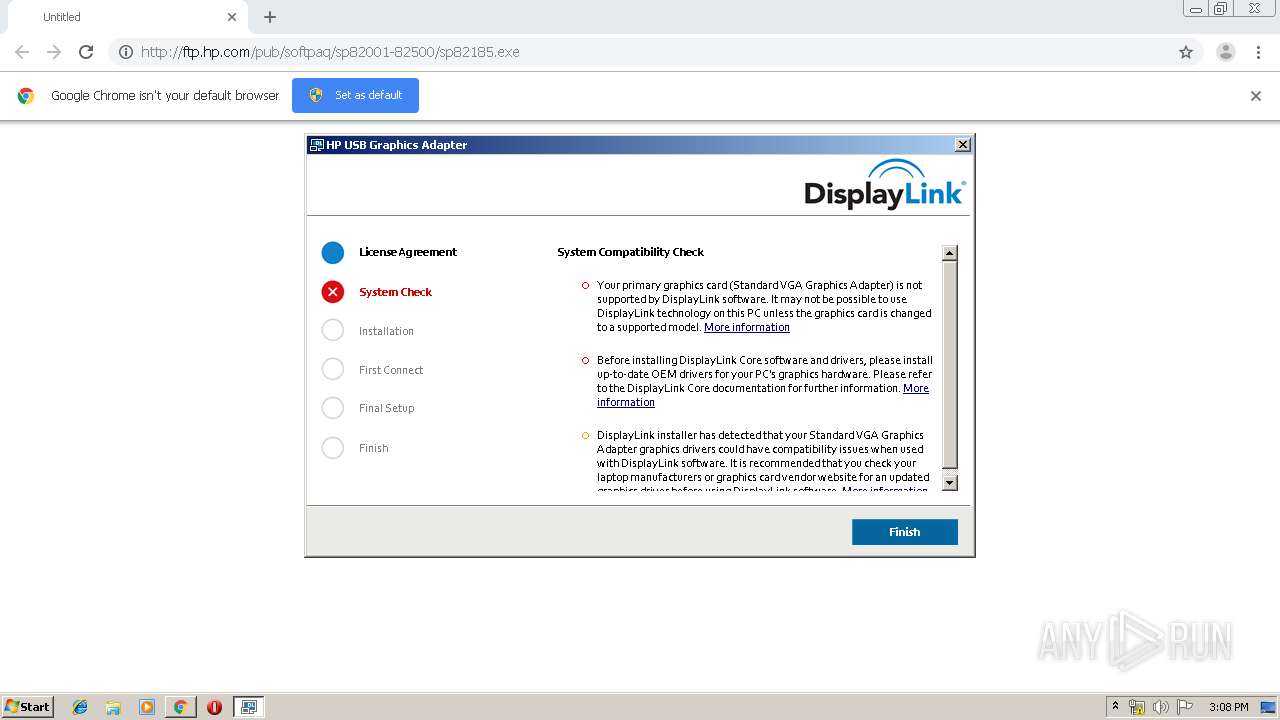Click the First Connect step circle
This screenshot has width=1280, height=720.
(333, 369)
